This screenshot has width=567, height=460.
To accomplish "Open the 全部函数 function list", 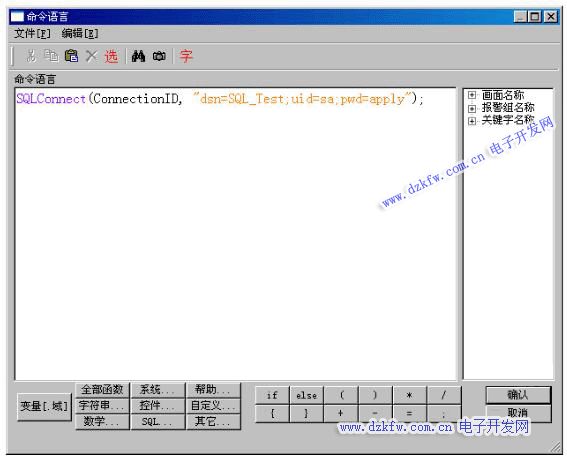I will point(102,390).
